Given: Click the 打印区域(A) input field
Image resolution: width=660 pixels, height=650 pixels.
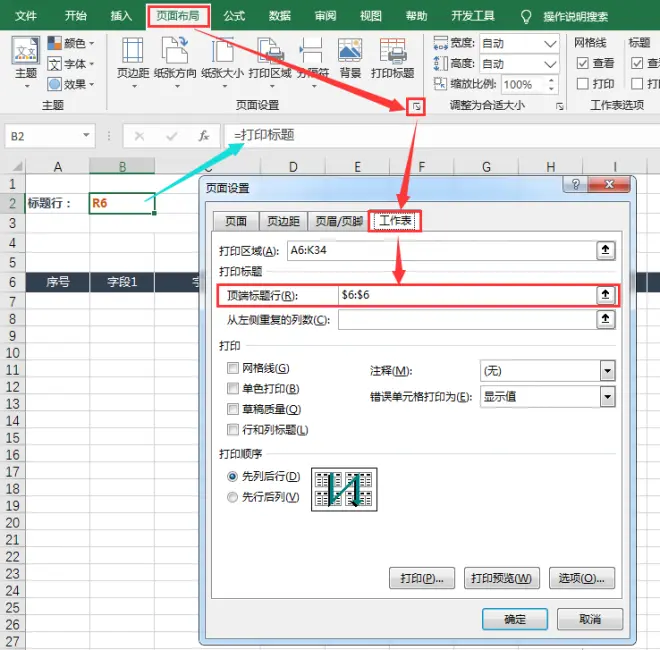Looking at the screenshot, I should pos(442,250).
